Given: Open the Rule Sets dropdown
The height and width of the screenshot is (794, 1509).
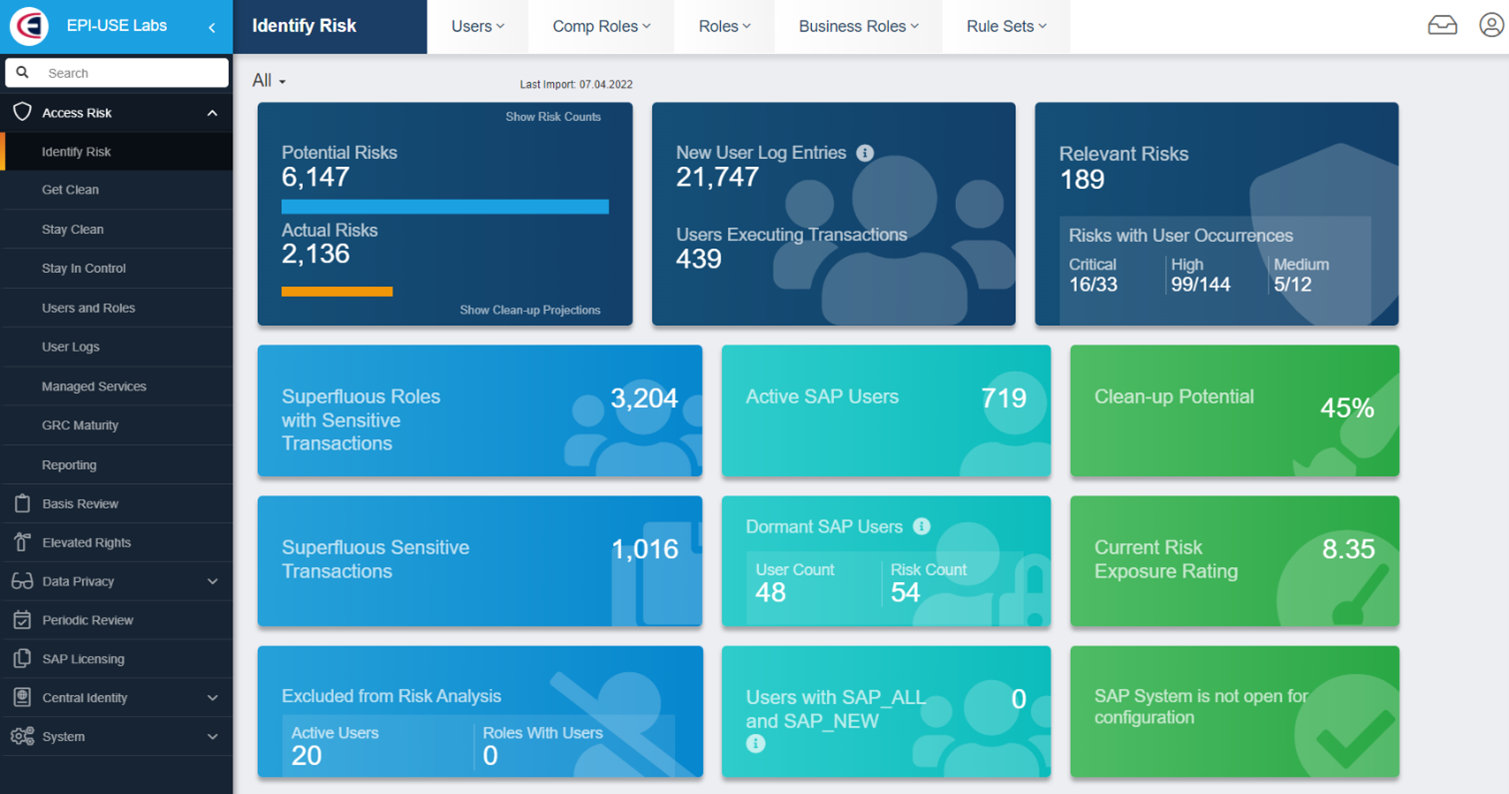Looking at the screenshot, I should coord(1006,27).
